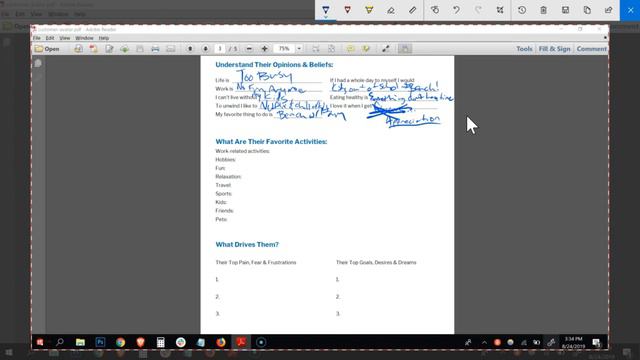Open File Explorer from the taskbar
The image size is (640, 360).
point(80,342)
